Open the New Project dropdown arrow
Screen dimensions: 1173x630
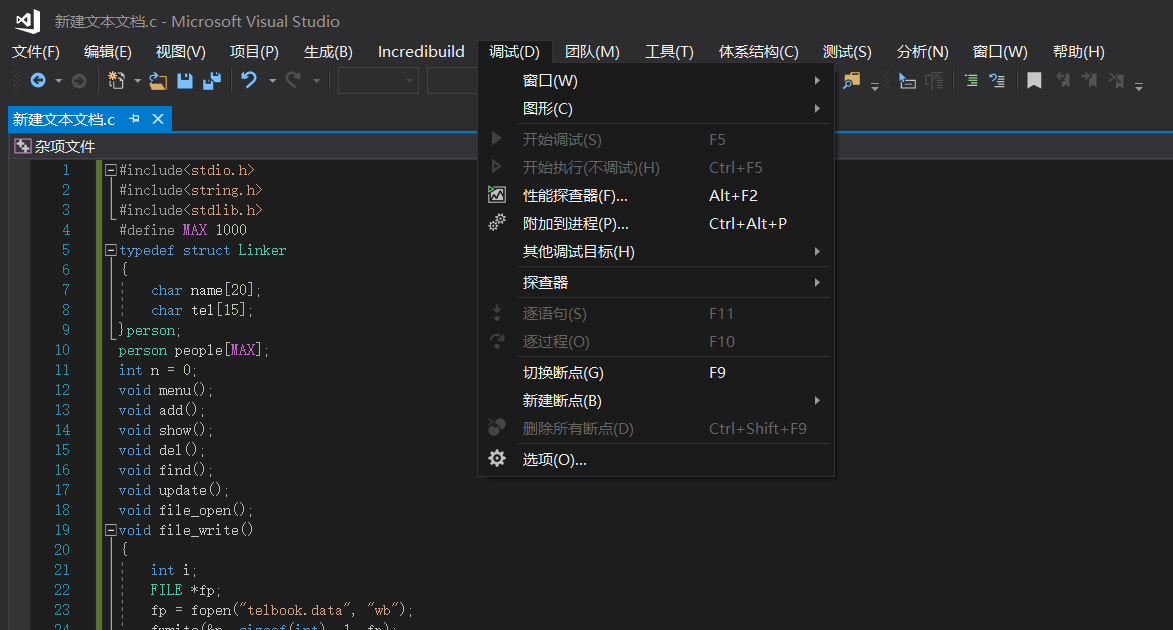click(137, 81)
